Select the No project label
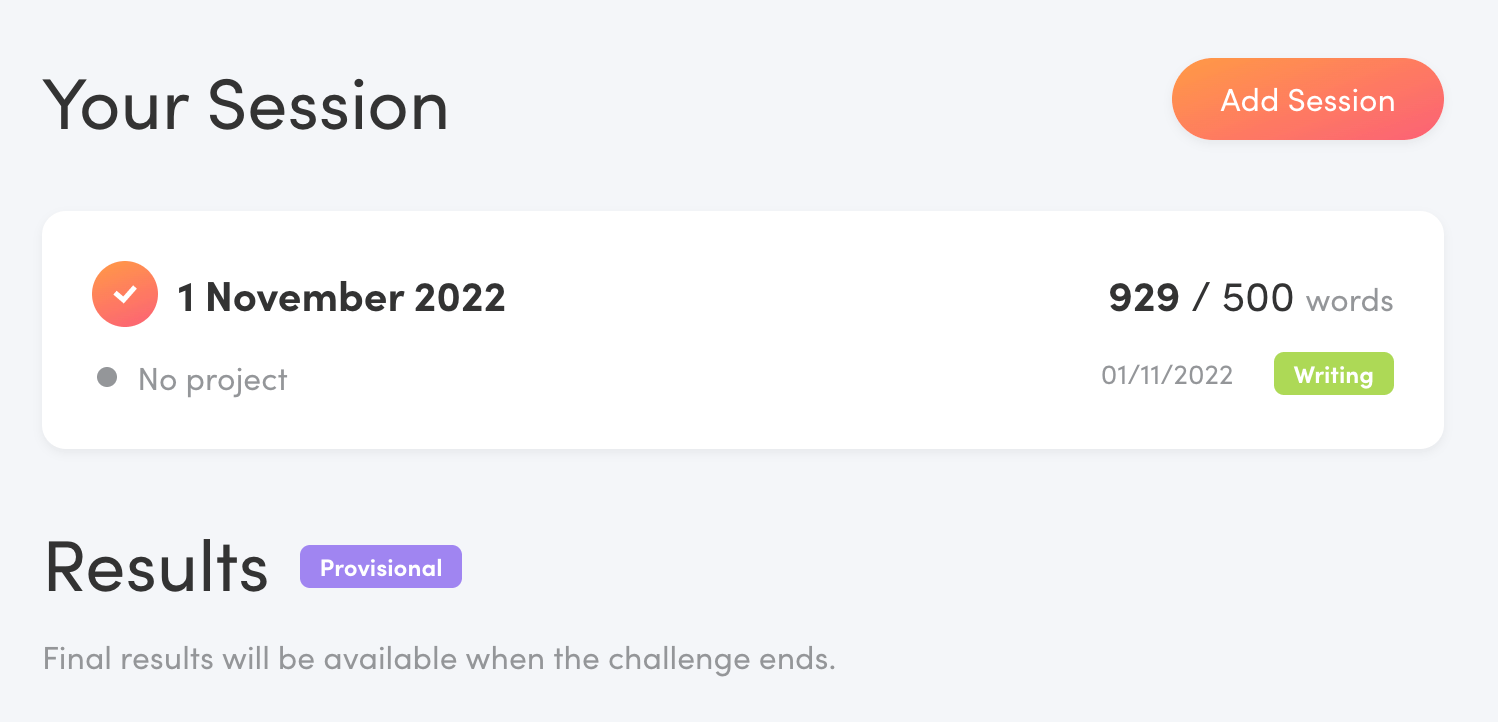The width and height of the screenshot is (1498, 722). point(212,380)
